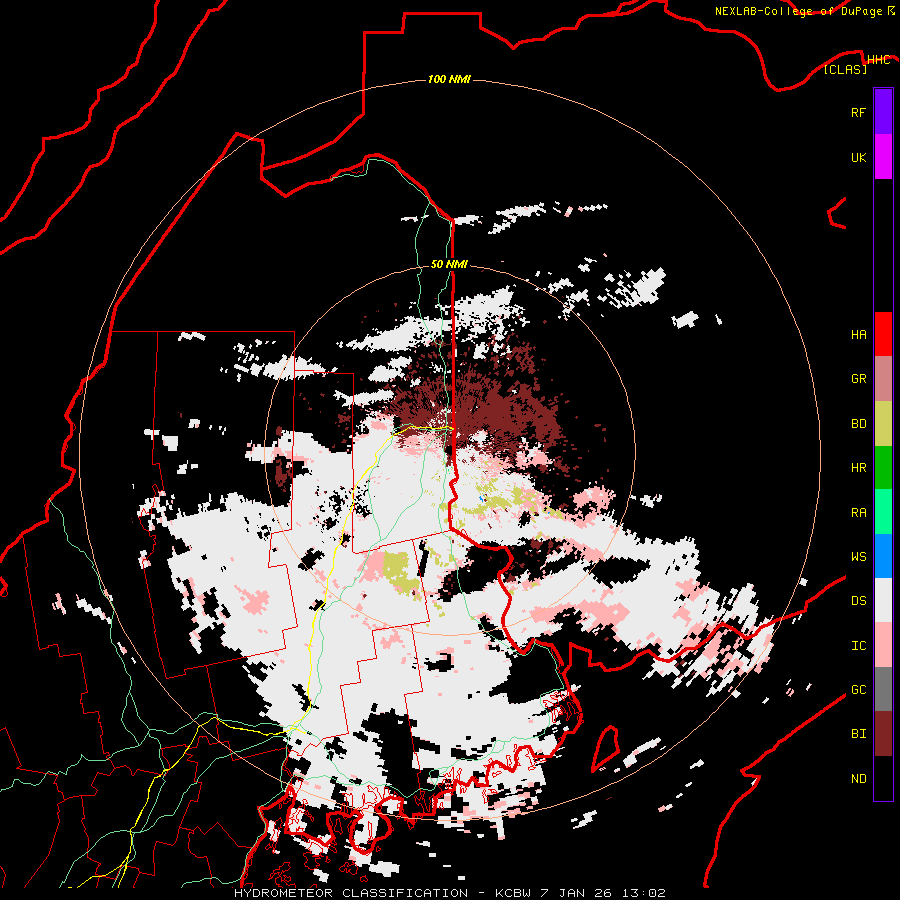900x900 pixels.
Task: Pick the RA mint-green legend swatch
Action: point(883,512)
